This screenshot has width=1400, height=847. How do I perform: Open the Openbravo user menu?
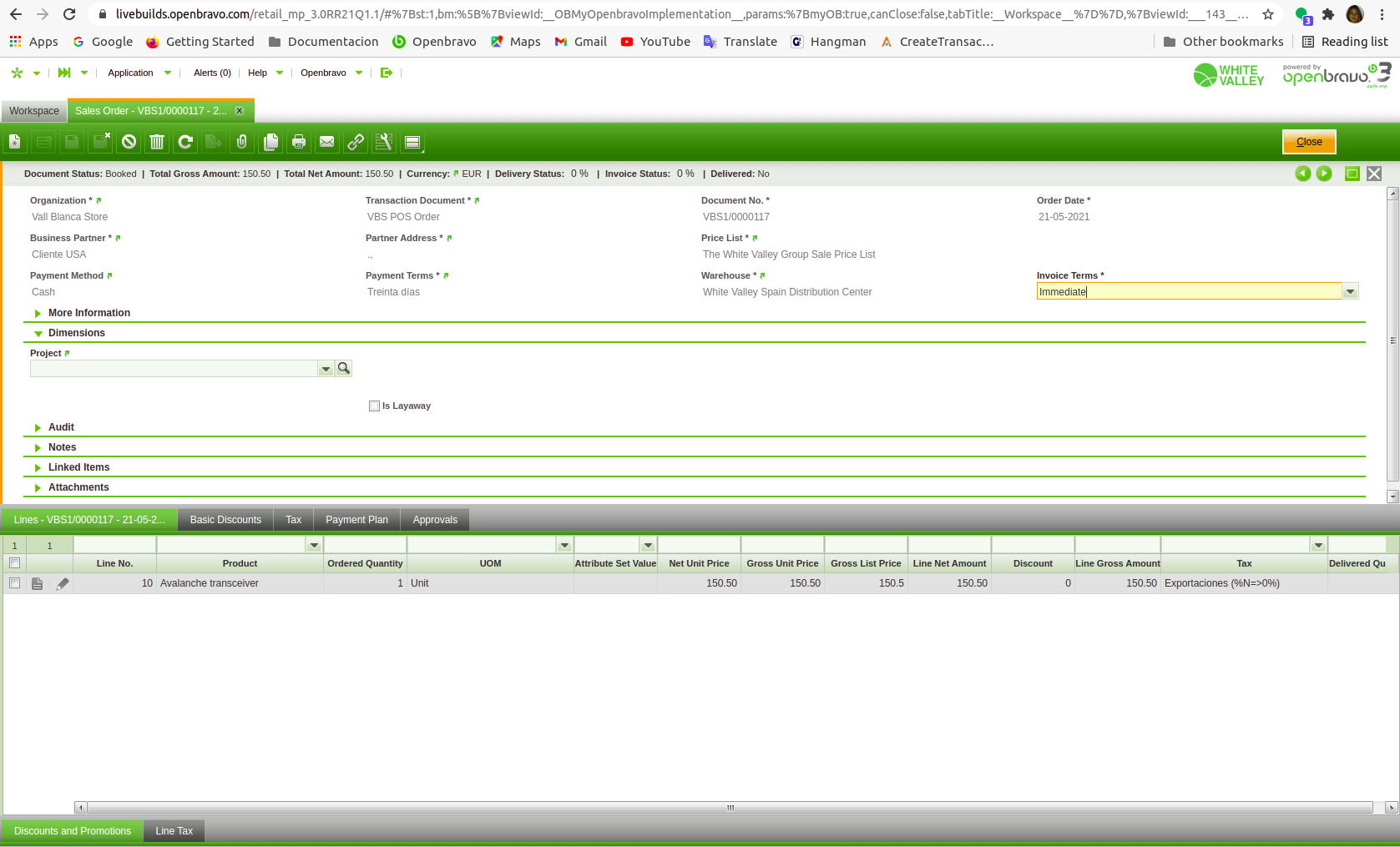click(x=331, y=73)
